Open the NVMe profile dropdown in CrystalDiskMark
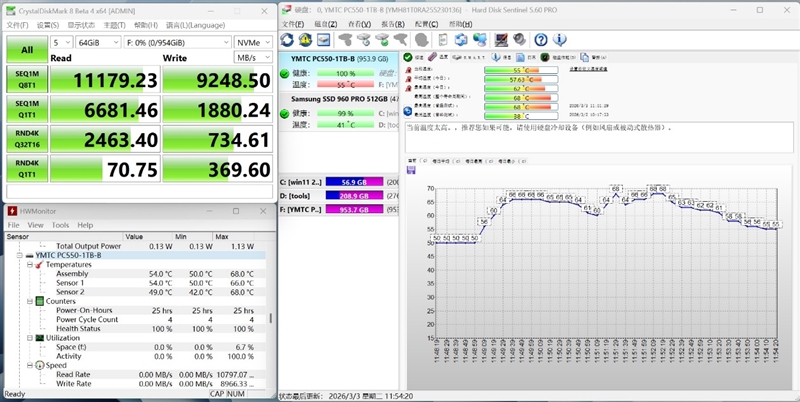Image resolution: width=800 pixels, height=402 pixels. 253,42
